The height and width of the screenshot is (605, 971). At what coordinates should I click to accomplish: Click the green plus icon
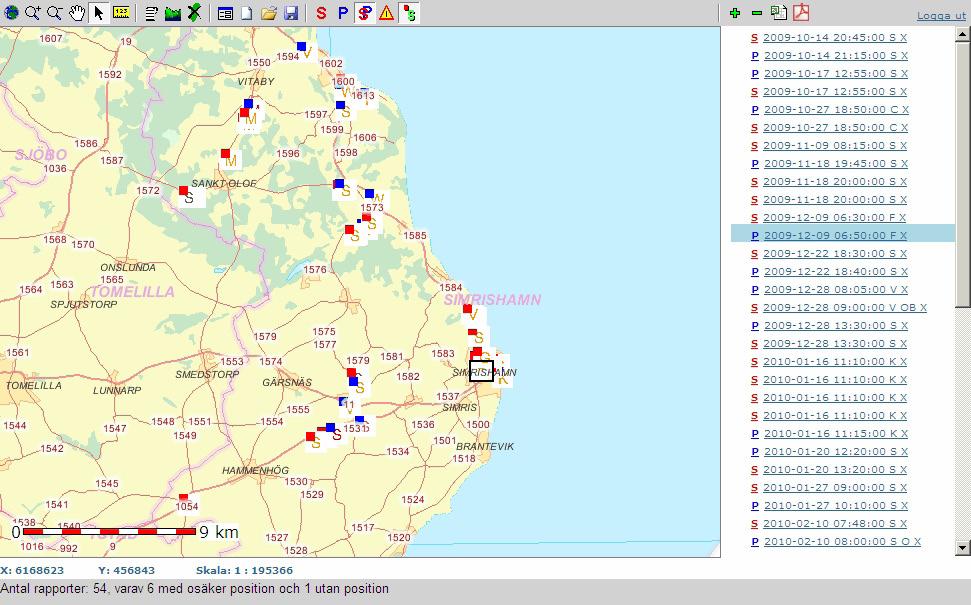pyautogui.click(x=735, y=12)
